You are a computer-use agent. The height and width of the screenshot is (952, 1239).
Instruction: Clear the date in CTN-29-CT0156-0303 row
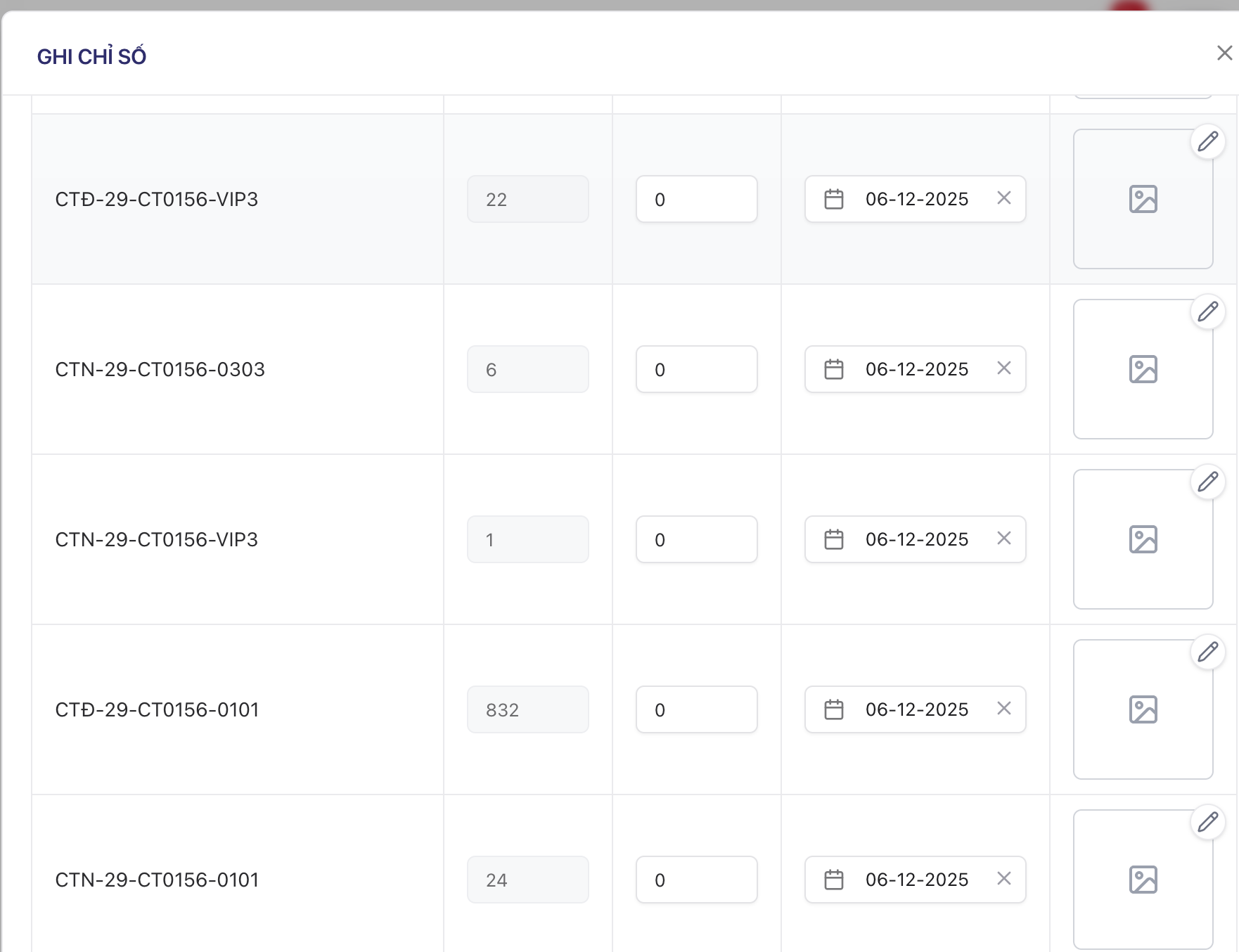point(1003,368)
